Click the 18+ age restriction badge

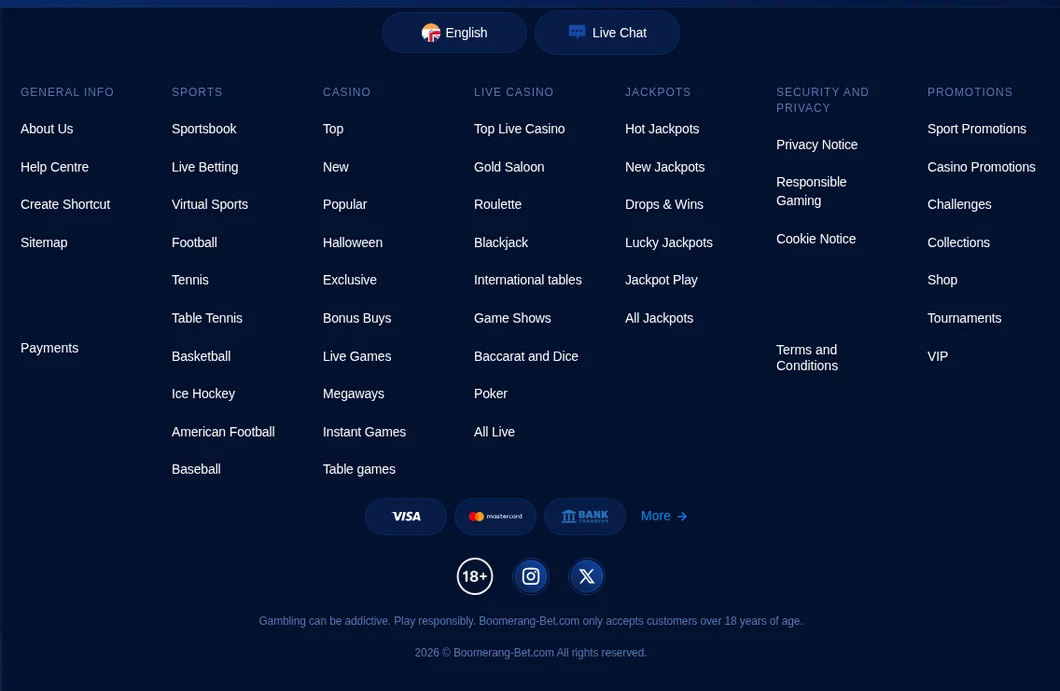475,576
